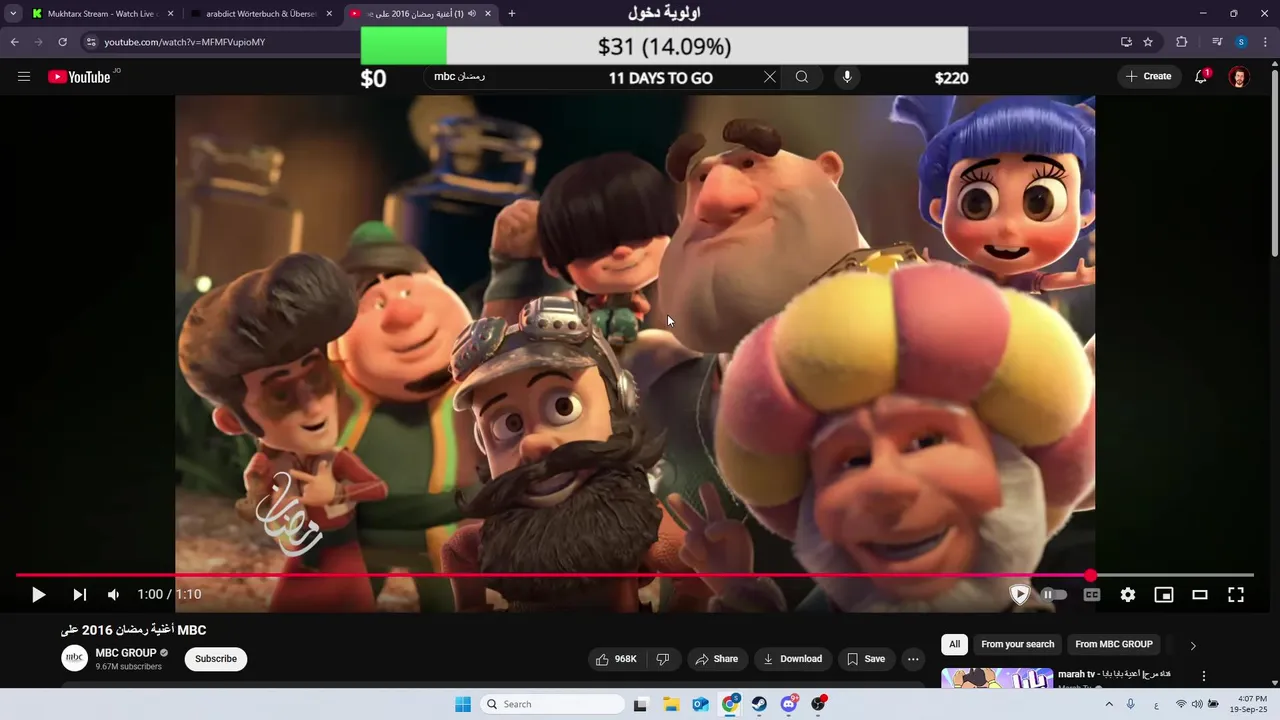The width and height of the screenshot is (1280, 720).
Task: Mute the video player volume
Action: coord(113,595)
